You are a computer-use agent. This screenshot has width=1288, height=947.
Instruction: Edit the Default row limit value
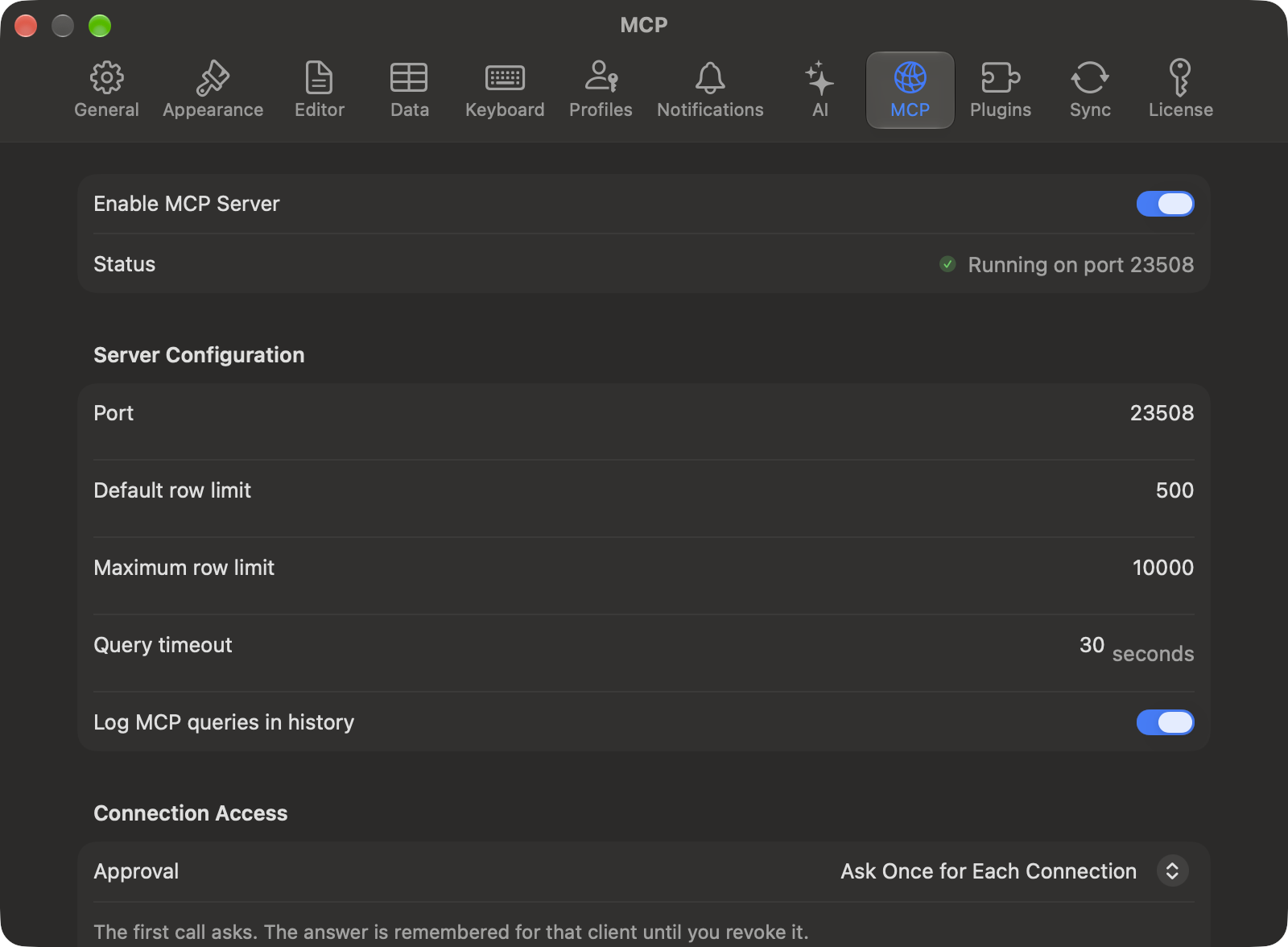click(x=1174, y=490)
